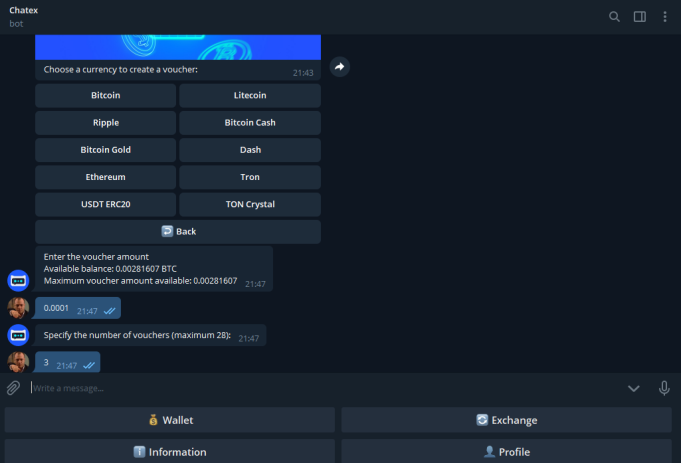Forward the voucher message with the arrow icon
Viewport: 681px width, 463px height.
pyautogui.click(x=340, y=67)
